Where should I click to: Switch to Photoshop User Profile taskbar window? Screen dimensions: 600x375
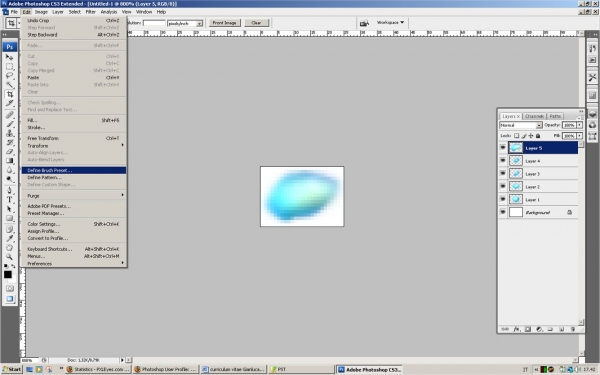[x=165, y=369]
